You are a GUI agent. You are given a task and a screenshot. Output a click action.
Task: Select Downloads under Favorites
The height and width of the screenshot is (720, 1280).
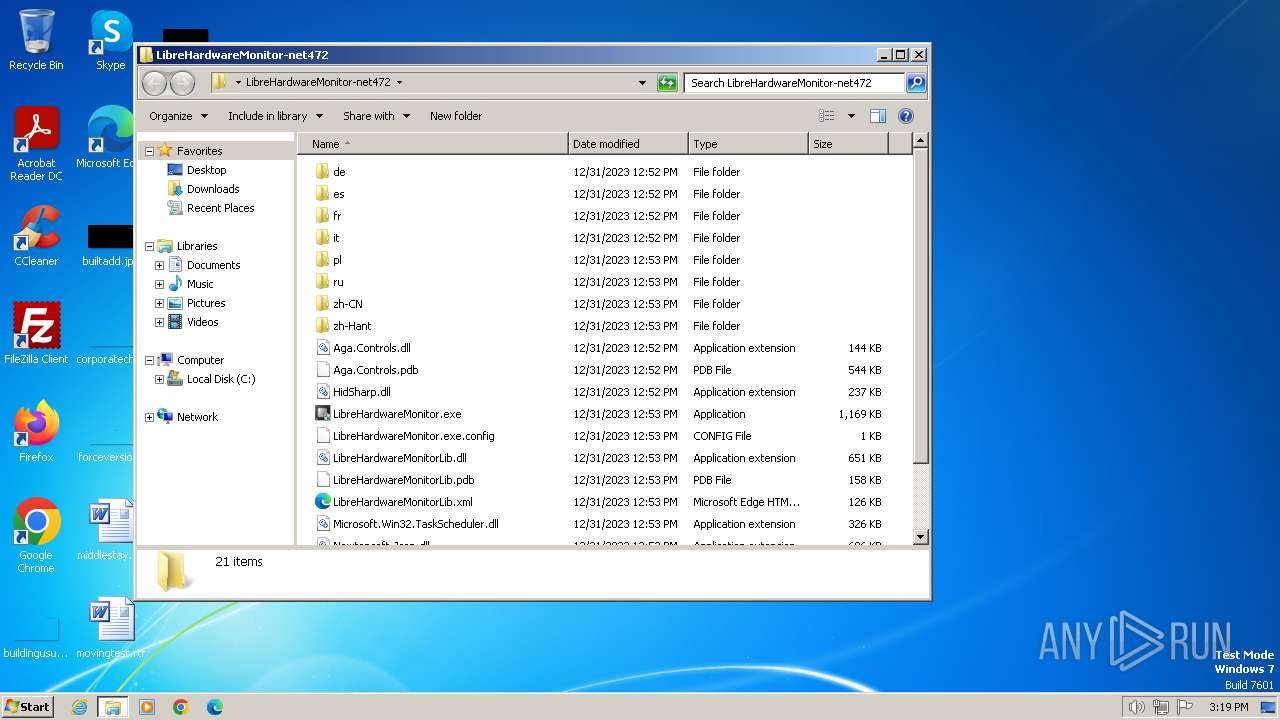[213, 189]
